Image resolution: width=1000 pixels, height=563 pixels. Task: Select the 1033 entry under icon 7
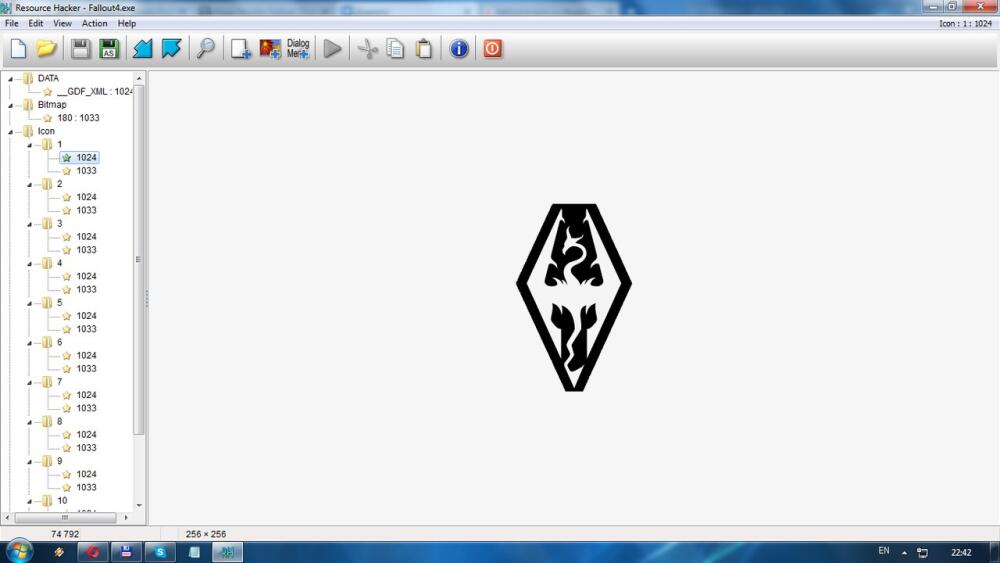pos(86,408)
